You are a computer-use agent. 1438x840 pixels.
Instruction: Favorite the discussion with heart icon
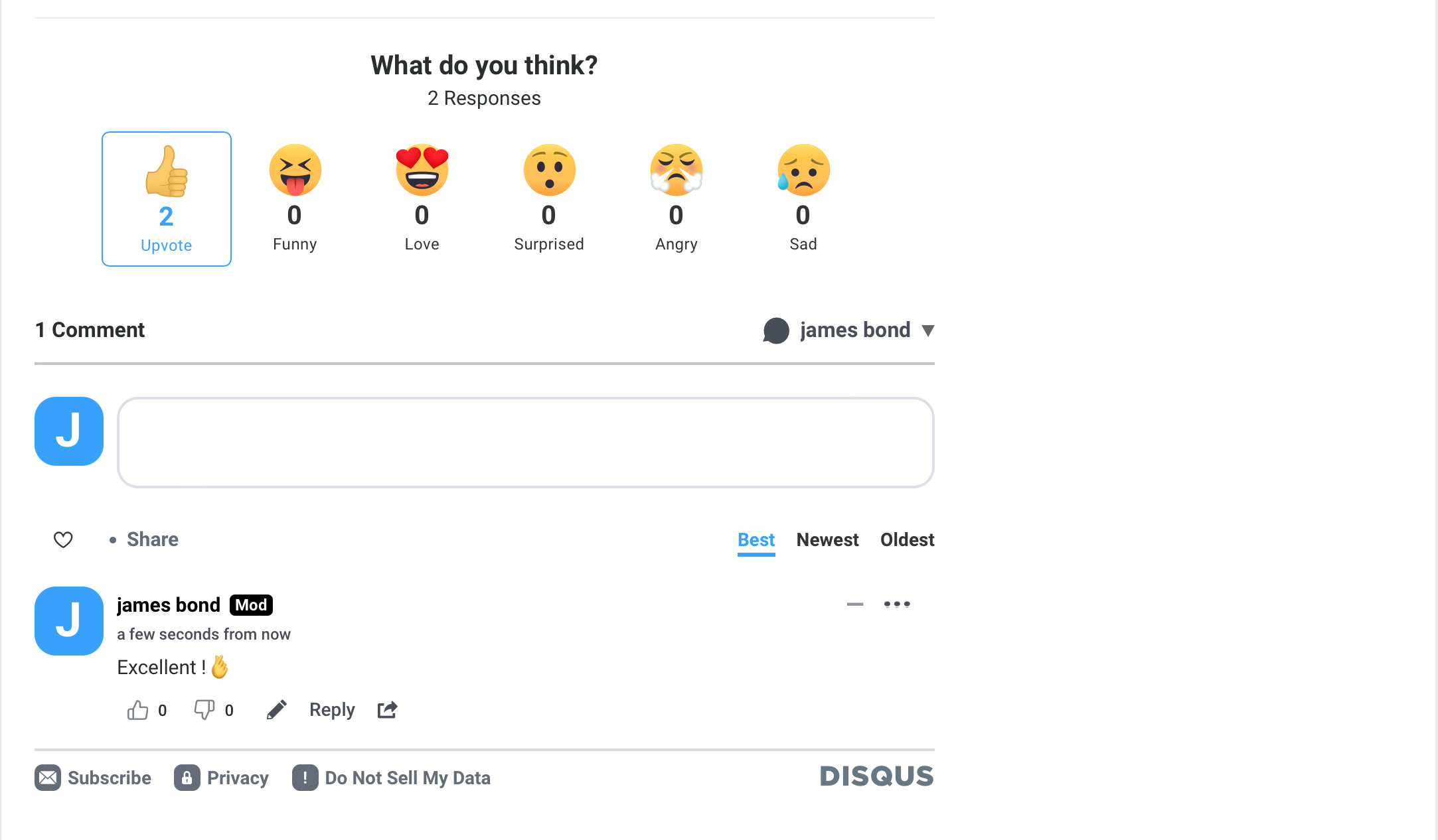(x=63, y=539)
